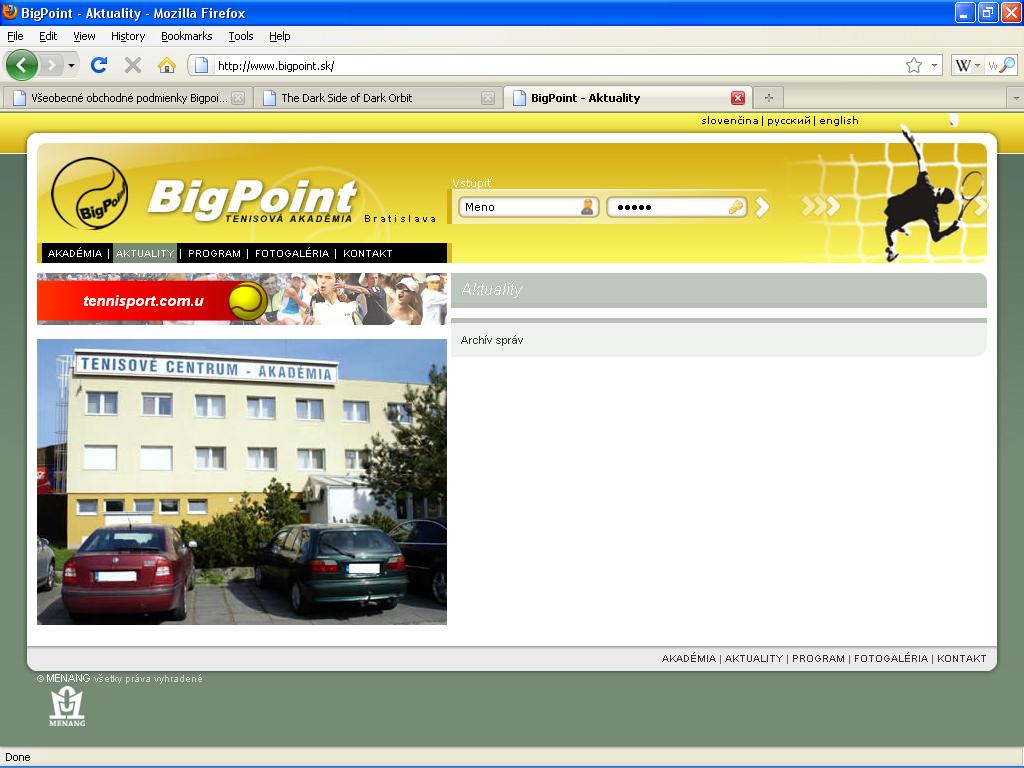Open a new tab with the plus button
Image resolution: width=1024 pixels, height=768 pixels.
tap(768, 98)
